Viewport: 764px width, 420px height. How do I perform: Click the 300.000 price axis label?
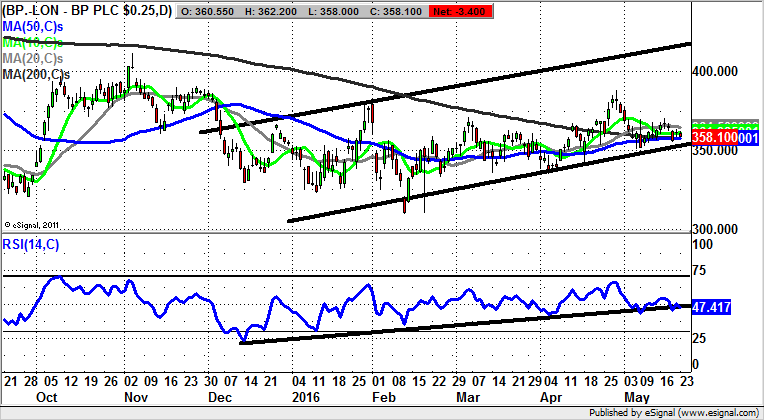(x=717, y=229)
